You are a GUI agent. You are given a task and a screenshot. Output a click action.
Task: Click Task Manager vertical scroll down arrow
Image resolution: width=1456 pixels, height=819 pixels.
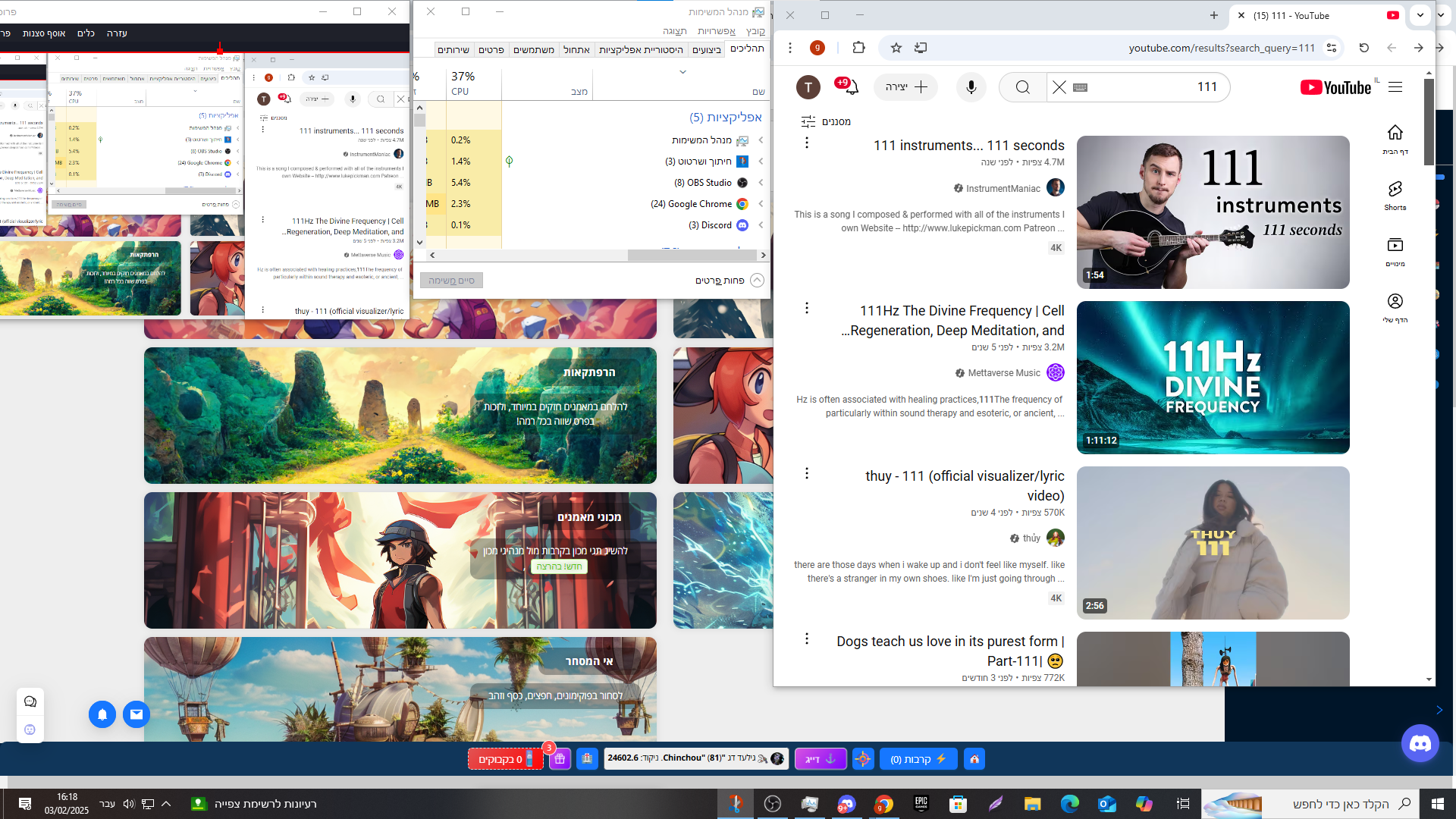pyautogui.click(x=419, y=243)
